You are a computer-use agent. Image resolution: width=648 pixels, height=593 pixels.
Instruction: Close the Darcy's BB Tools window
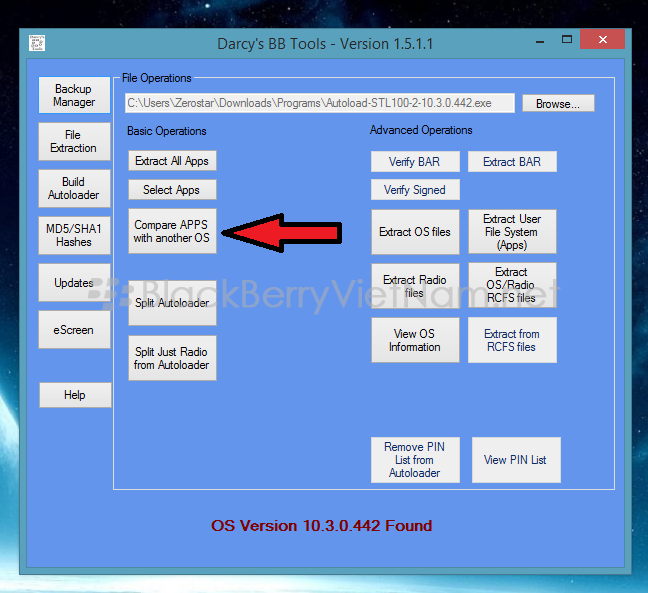pos(603,40)
